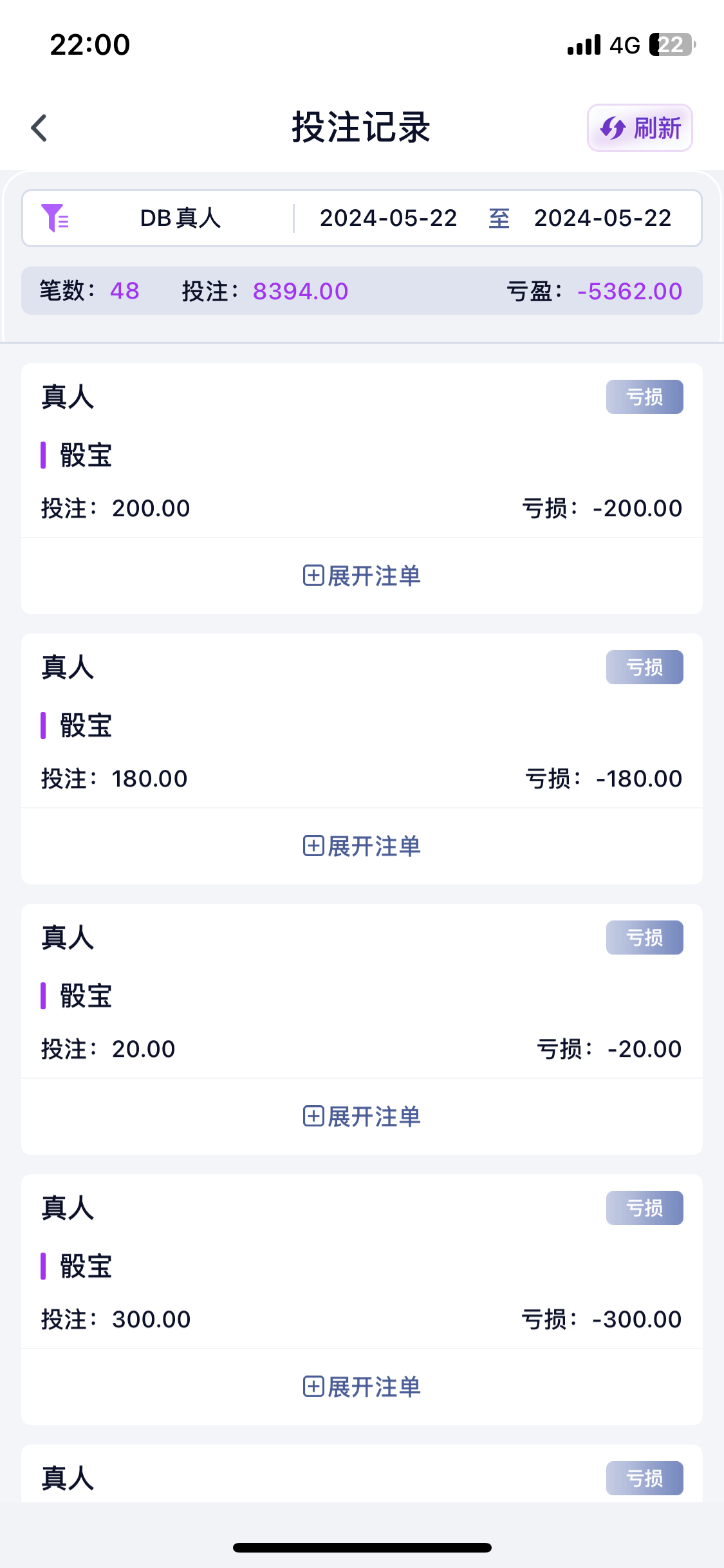Image resolution: width=724 pixels, height=1568 pixels.
Task: Open the purple filter funnel icon
Action: 55,218
